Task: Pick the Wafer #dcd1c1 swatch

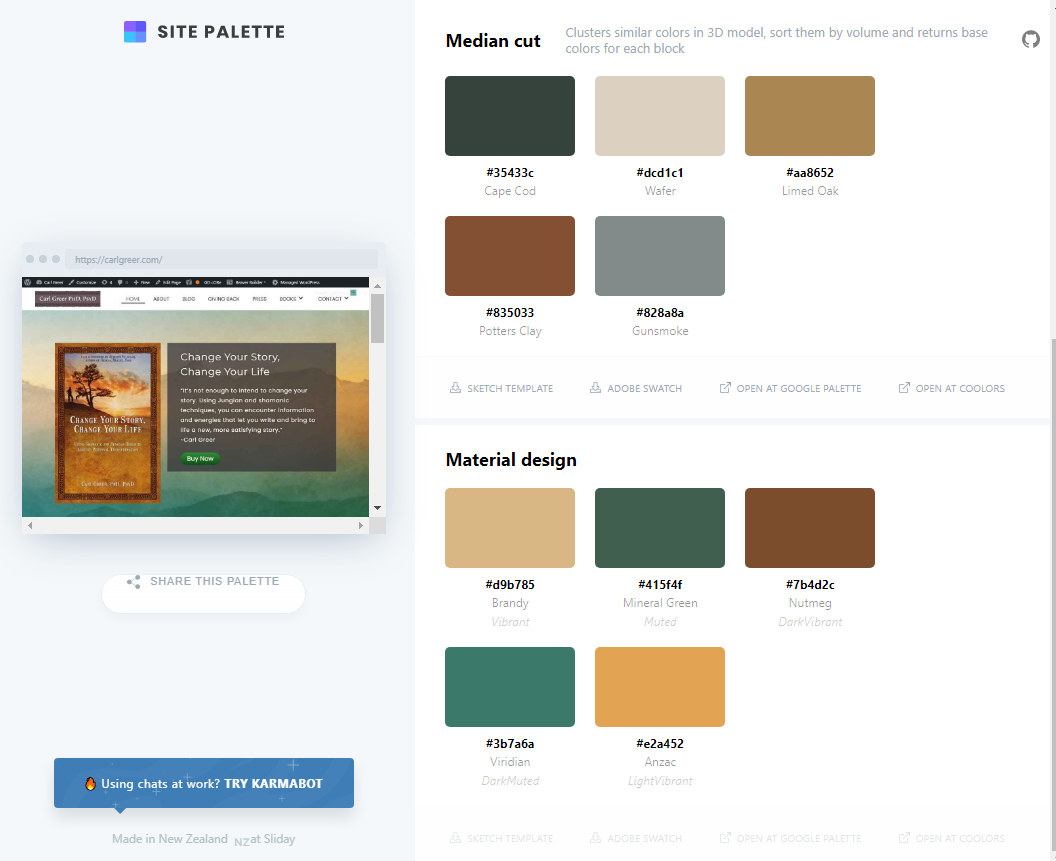Action: click(x=660, y=116)
